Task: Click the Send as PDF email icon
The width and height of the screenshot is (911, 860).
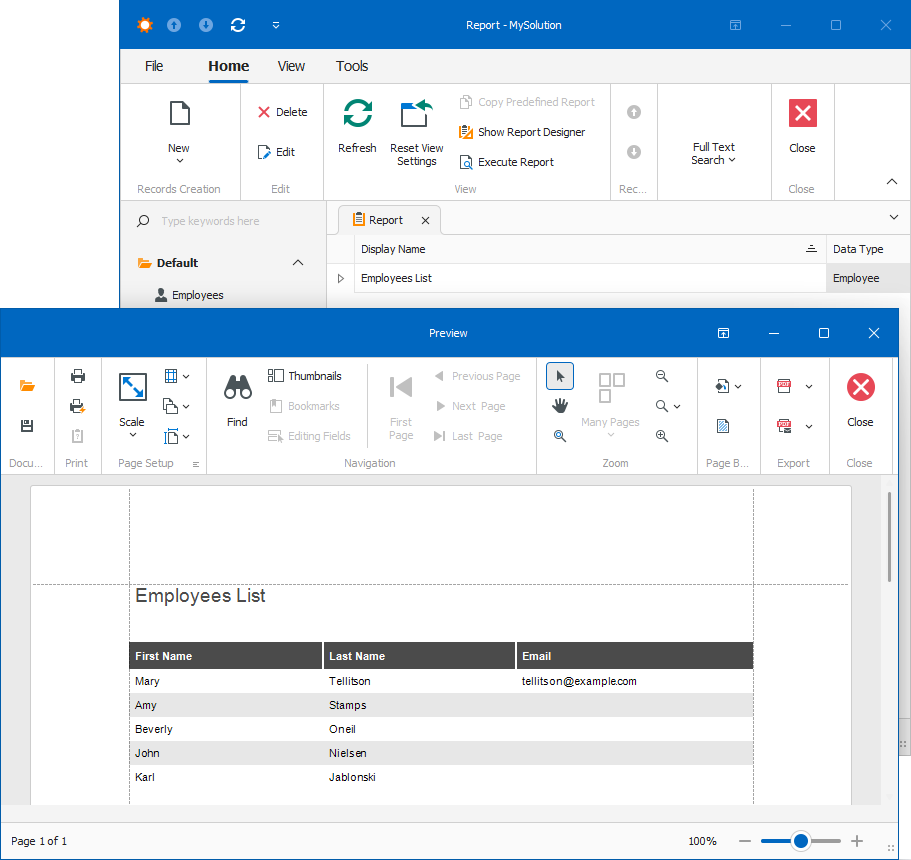Action: 784,426
